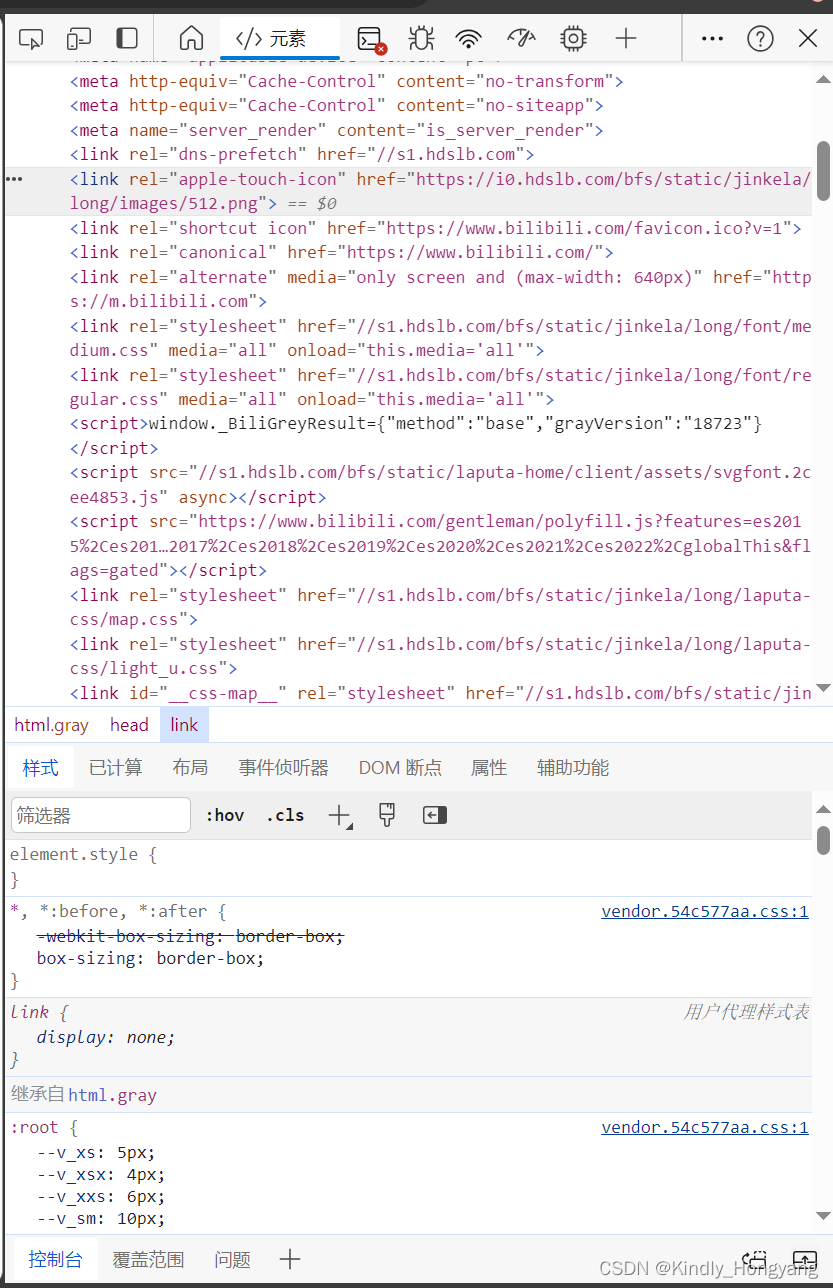Select the canonical link node
This screenshot has width=833, height=1288.
pyautogui.click(x=342, y=252)
